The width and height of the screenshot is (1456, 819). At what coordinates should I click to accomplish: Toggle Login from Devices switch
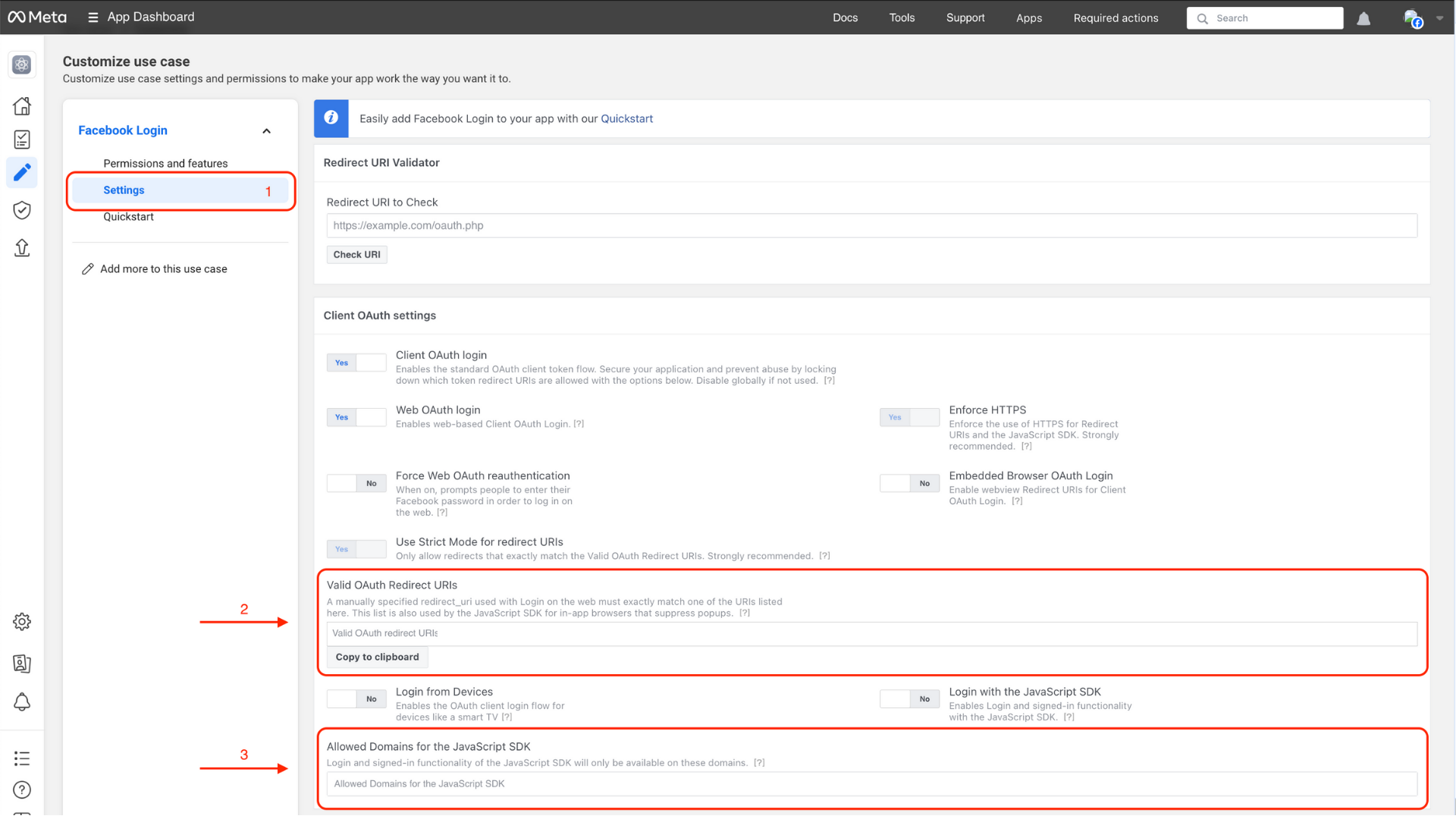tap(356, 699)
